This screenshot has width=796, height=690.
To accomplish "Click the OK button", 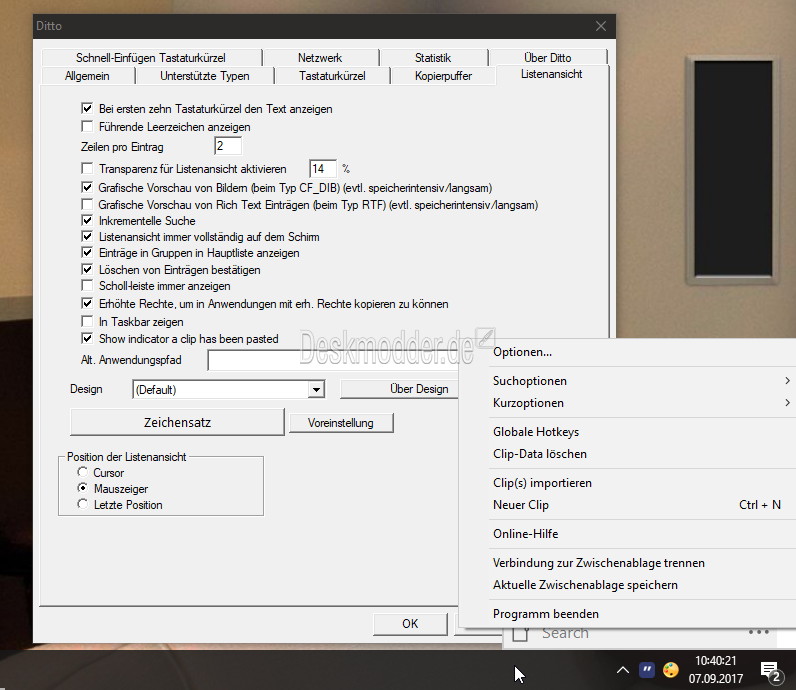I will [x=410, y=624].
